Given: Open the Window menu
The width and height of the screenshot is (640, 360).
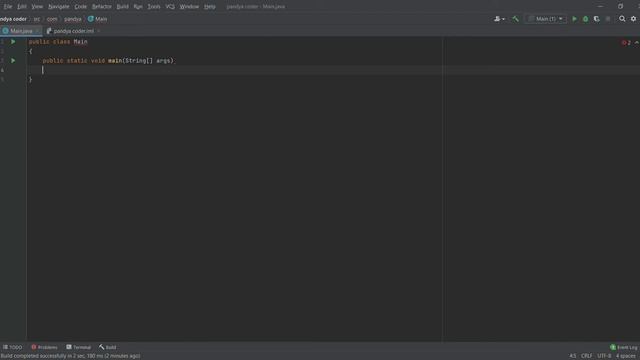Looking at the screenshot, I should tap(189, 7).
